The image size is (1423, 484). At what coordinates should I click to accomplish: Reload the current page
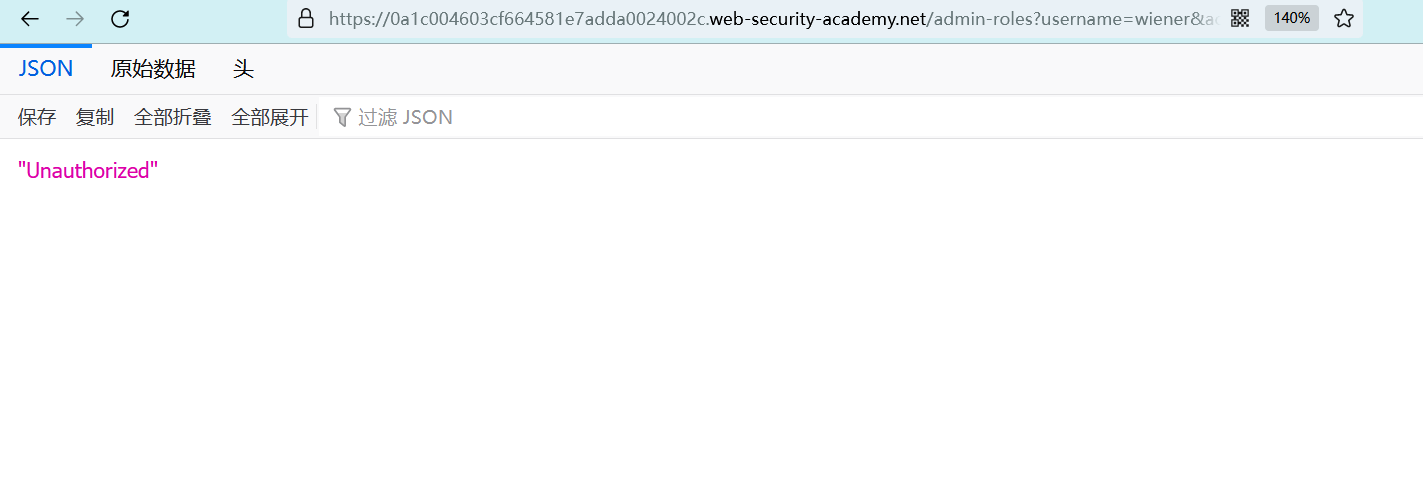(120, 18)
